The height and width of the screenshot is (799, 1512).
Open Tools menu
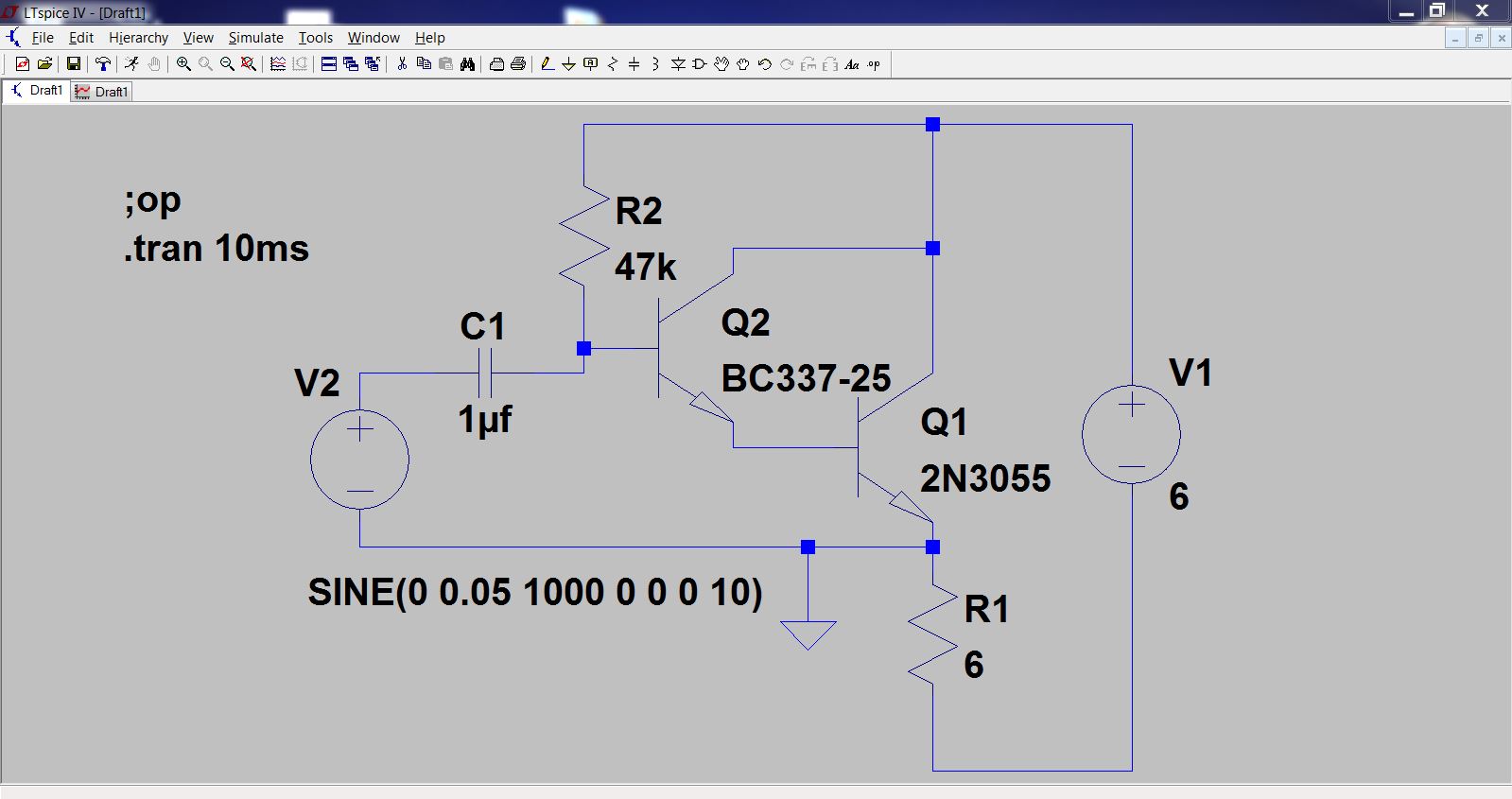click(316, 38)
